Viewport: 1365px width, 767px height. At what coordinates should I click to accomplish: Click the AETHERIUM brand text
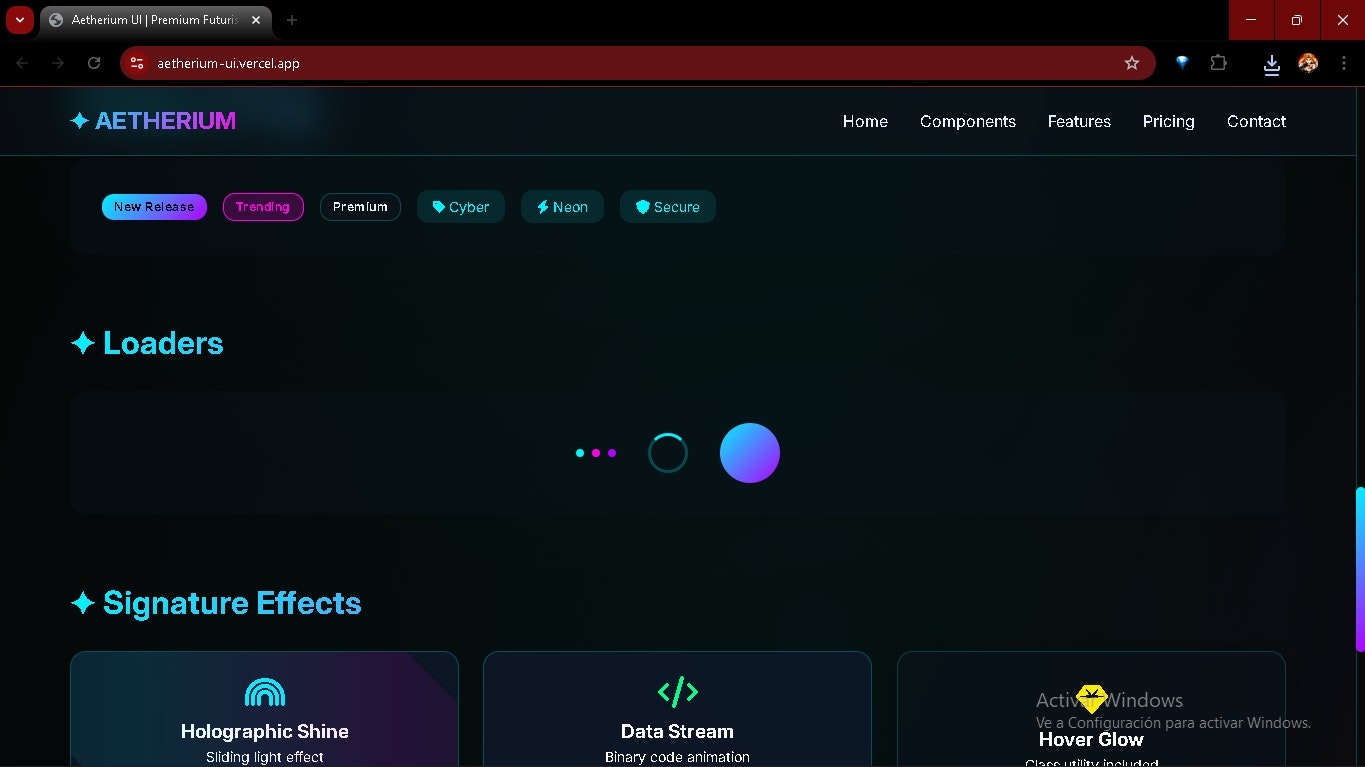[165, 121]
